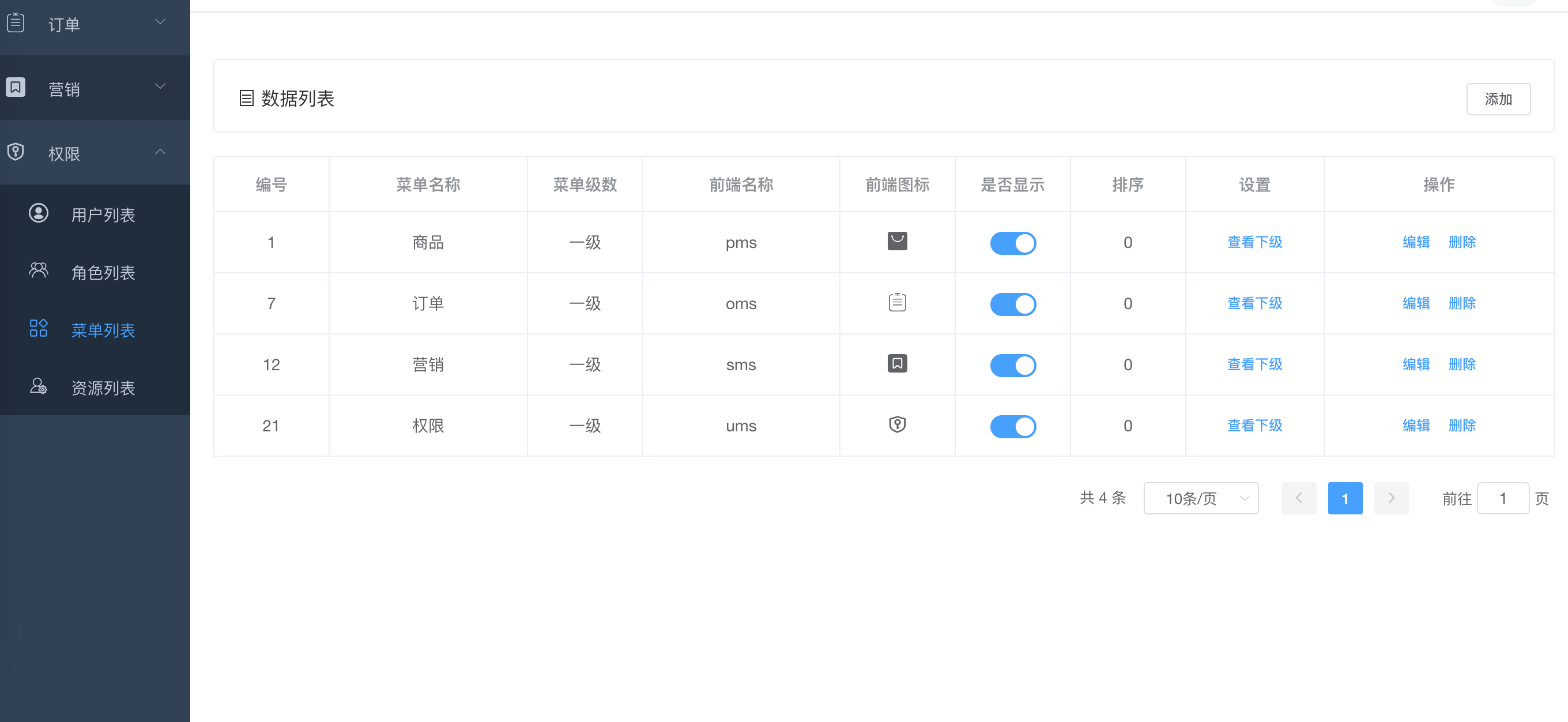Click the 订单 clipboard icon in sidebar
Viewport: 1568px width, 722px height.
coord(15,23)
